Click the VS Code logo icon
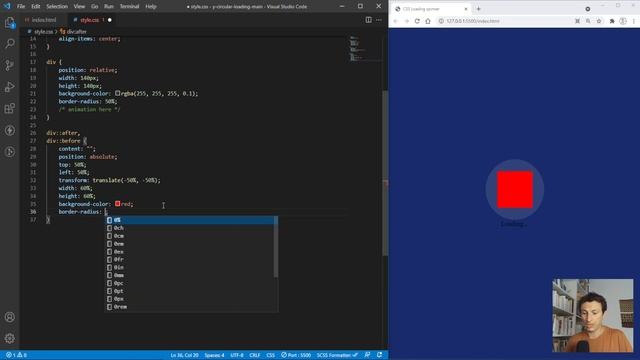640x360 pixels. click(7, 6)
